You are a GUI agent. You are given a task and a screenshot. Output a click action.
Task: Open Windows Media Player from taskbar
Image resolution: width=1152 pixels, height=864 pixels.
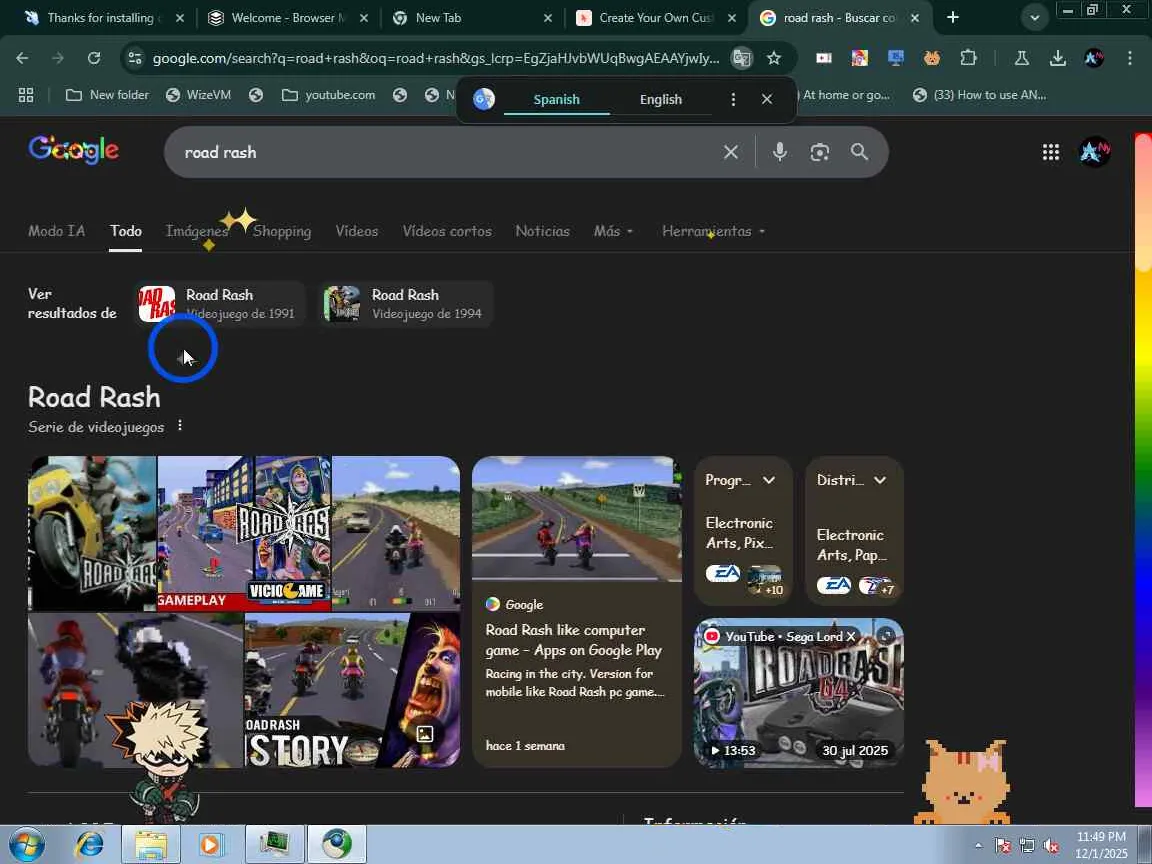tap(211, 844)
